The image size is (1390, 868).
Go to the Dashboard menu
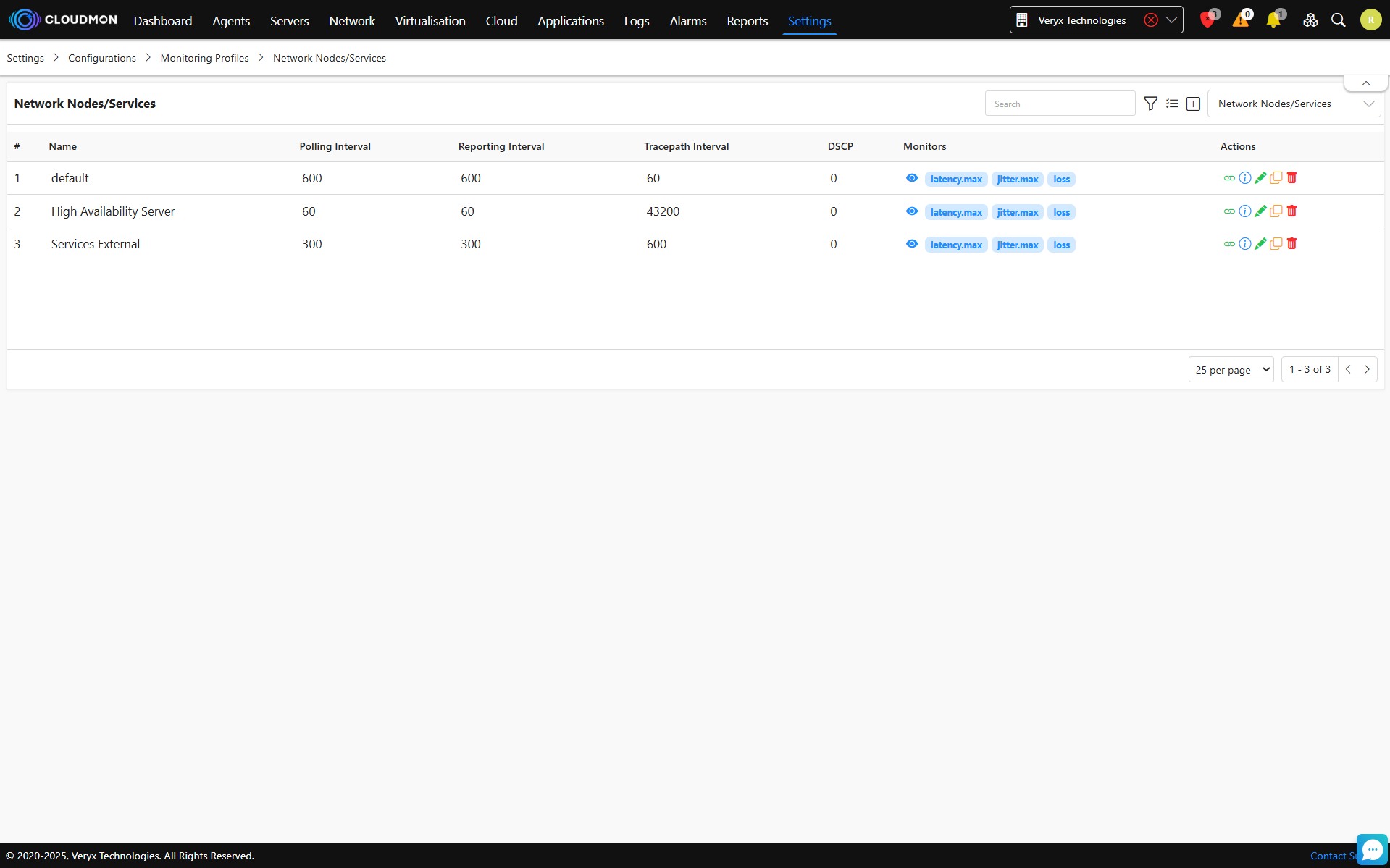pyautogui.click(x=163, y=21)
